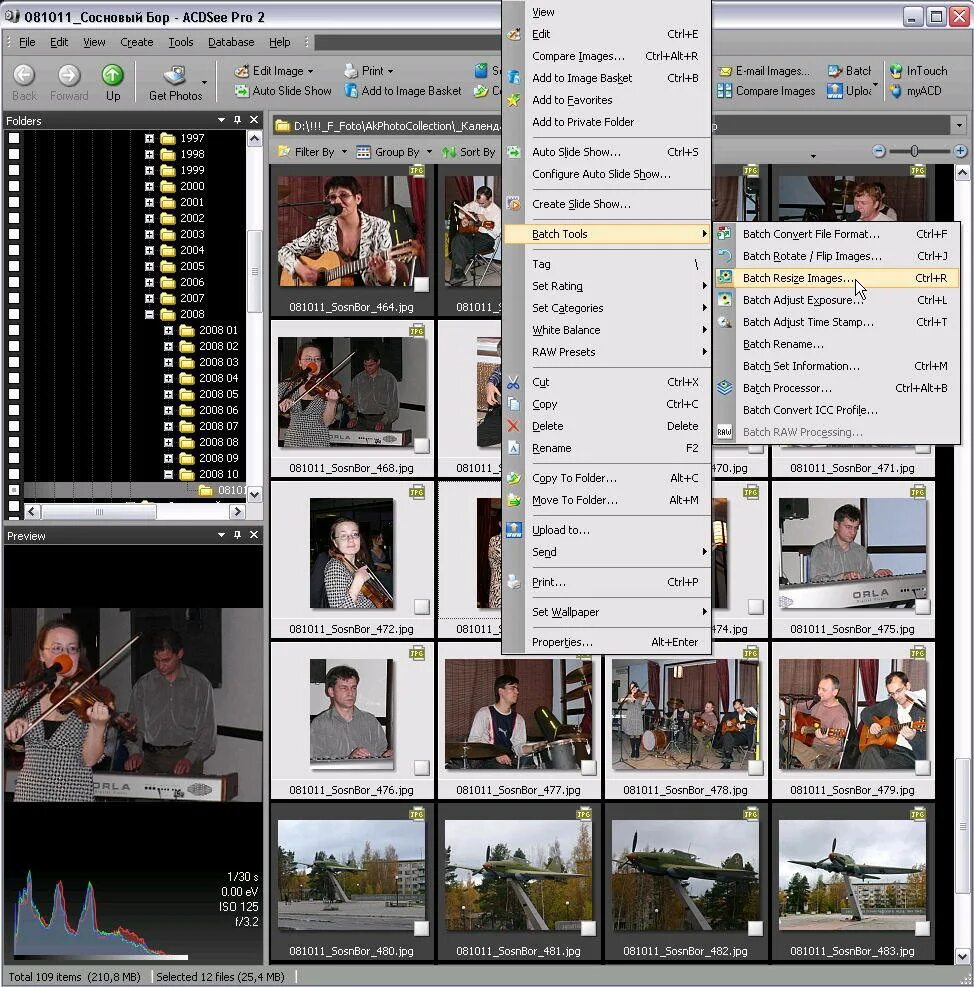Click the folder tree horizontal scrollbar thumb
Image resolution: width=974 pixels, height=987 pixels.
coord(98,512)
